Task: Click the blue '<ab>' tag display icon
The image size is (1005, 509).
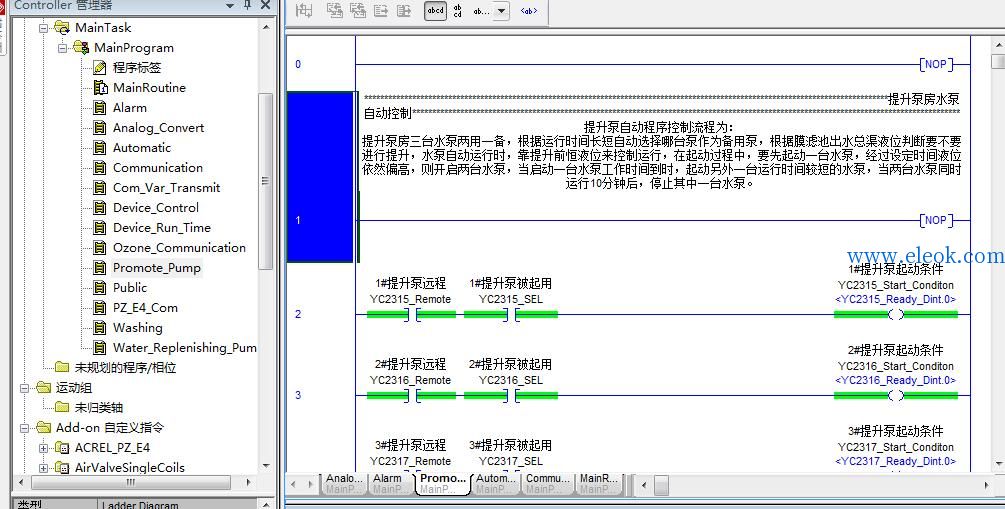Action: tap(529, 11)
